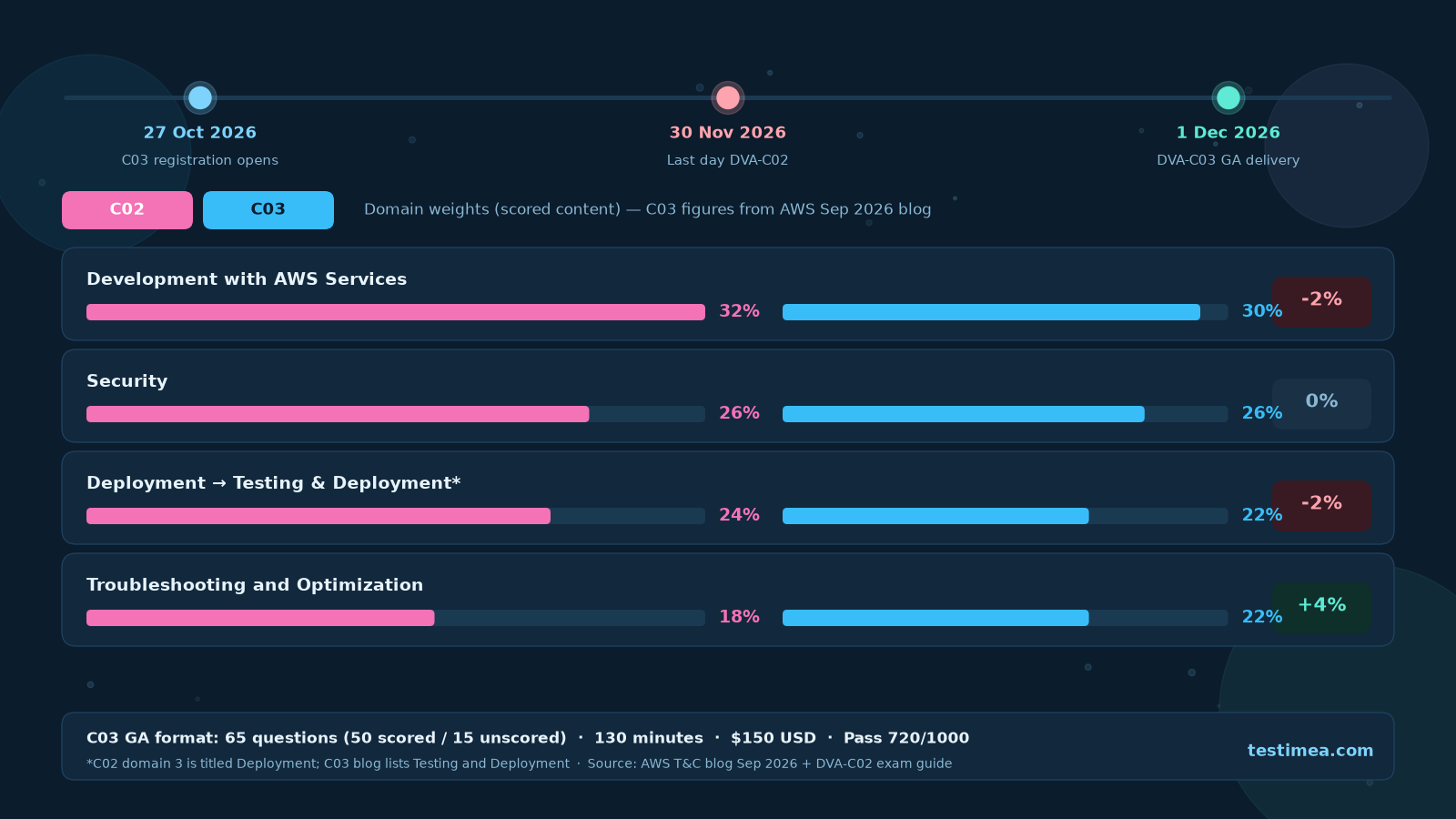Click the 0% change badge for Security
1456x819 pixels.
click(x=1321, y=403)
